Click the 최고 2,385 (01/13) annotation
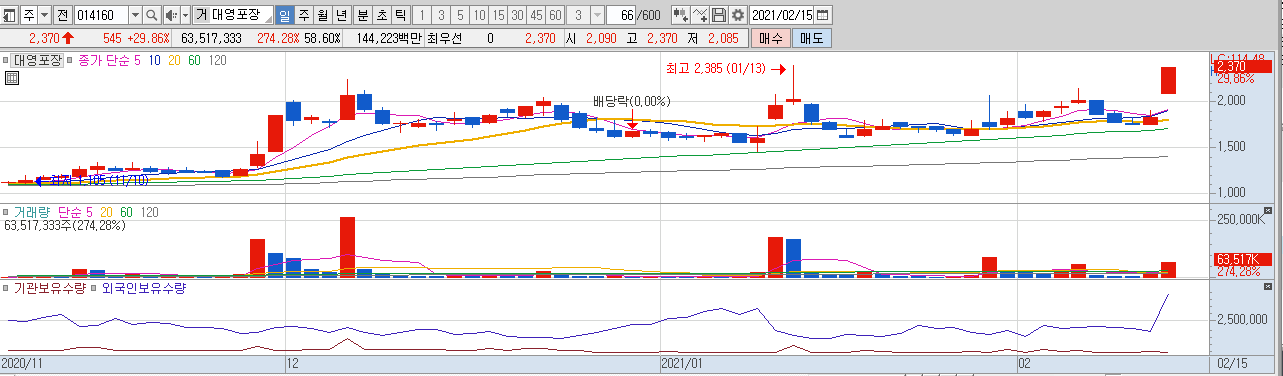The height and width of the screenshot is (376, 1283). click(715, 69)
